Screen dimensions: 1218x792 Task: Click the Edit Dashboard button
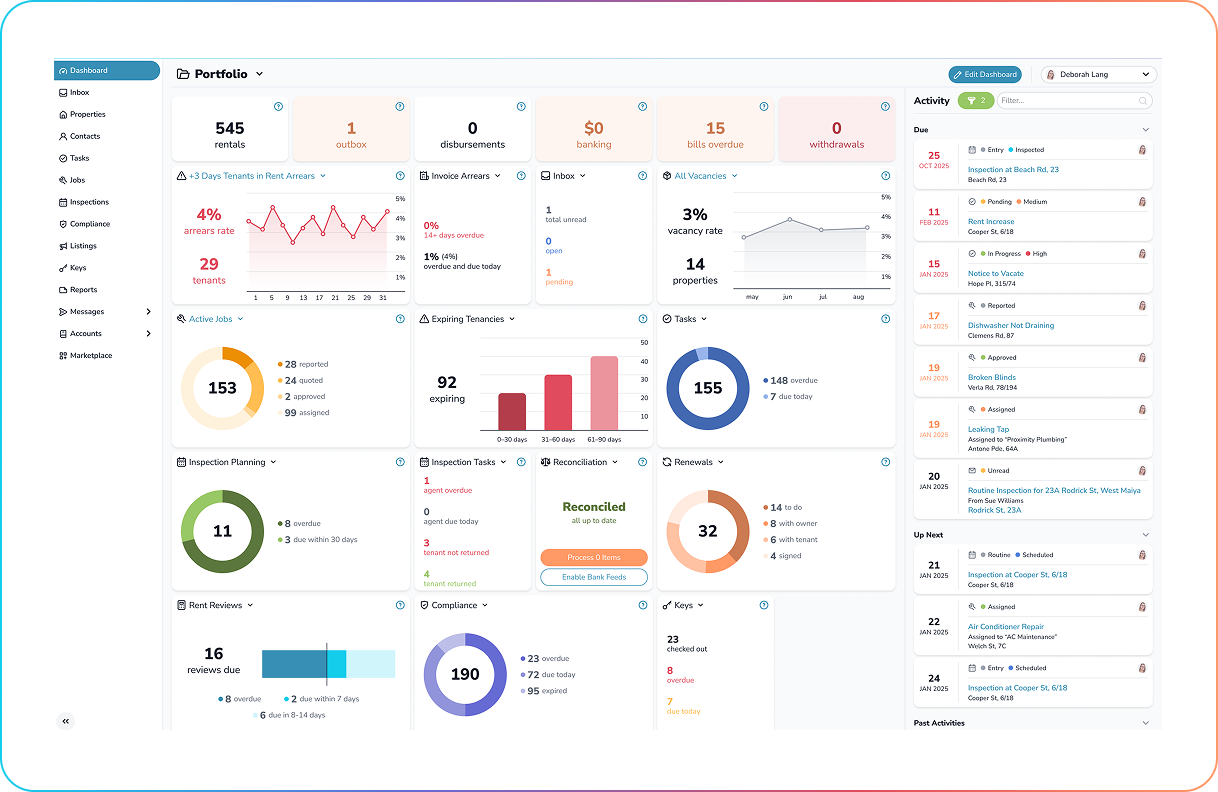tap(984, 74)
